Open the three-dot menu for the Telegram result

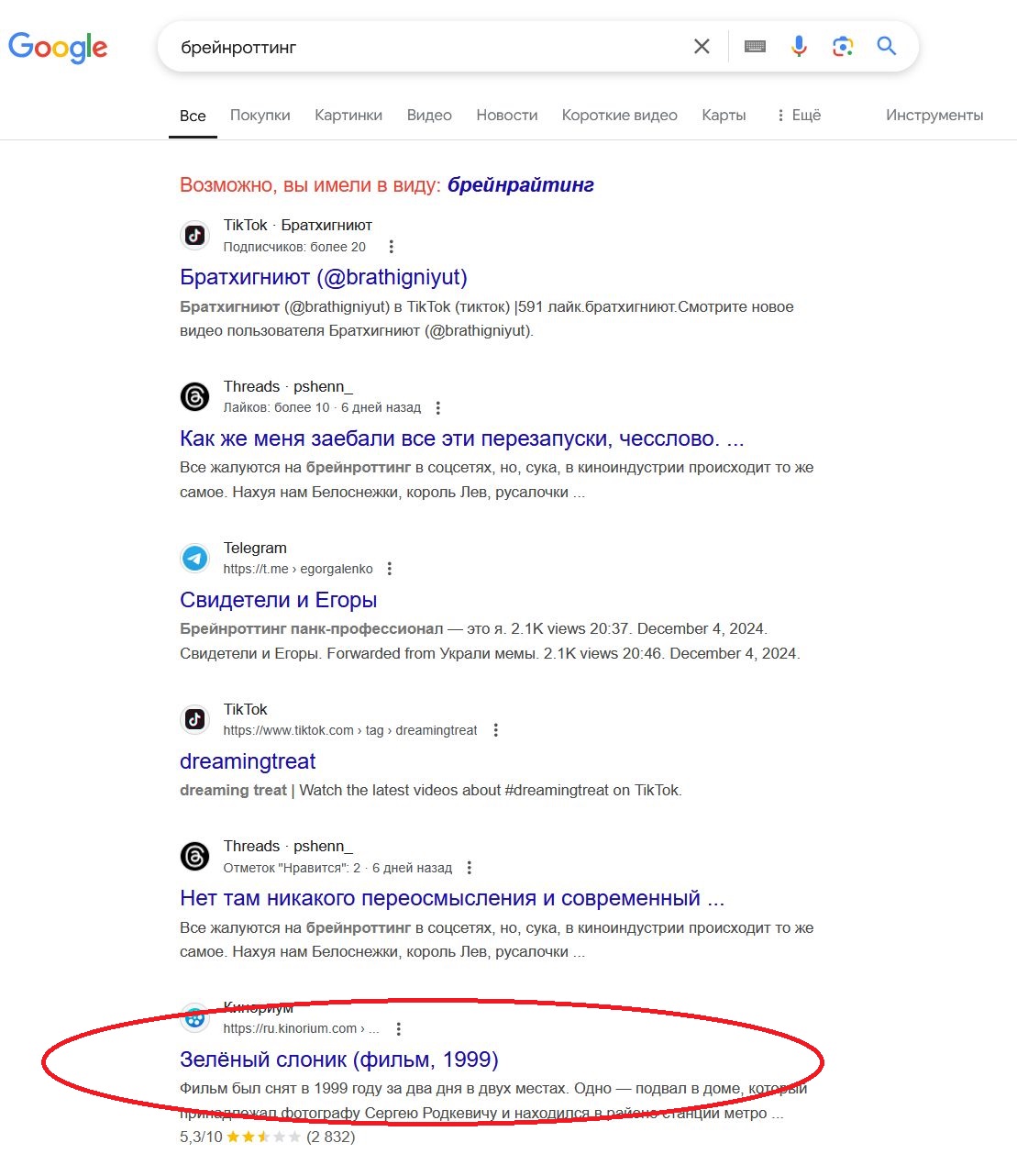390,569
